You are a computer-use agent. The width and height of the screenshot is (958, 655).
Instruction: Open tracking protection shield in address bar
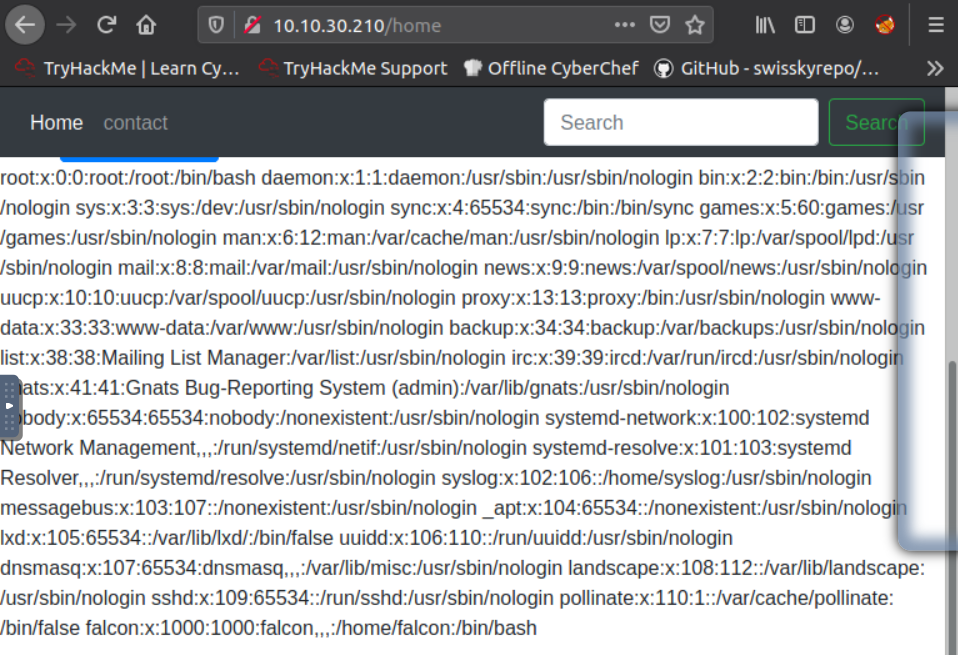[216, 25]
